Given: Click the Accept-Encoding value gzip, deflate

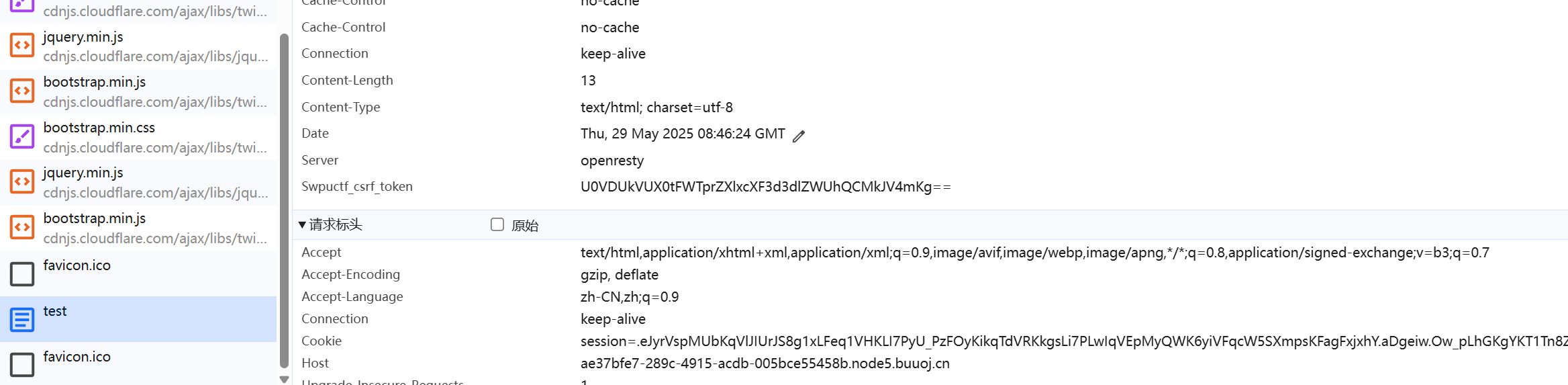Looking at the screenshot, I should [619, 275].
